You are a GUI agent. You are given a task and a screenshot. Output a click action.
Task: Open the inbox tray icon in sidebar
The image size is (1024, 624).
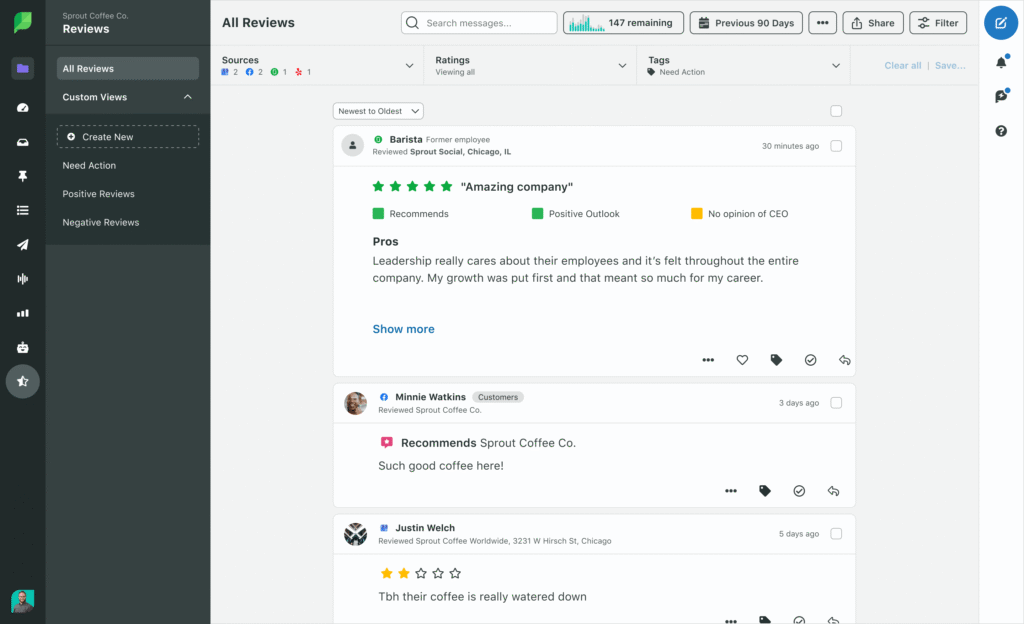23,142
